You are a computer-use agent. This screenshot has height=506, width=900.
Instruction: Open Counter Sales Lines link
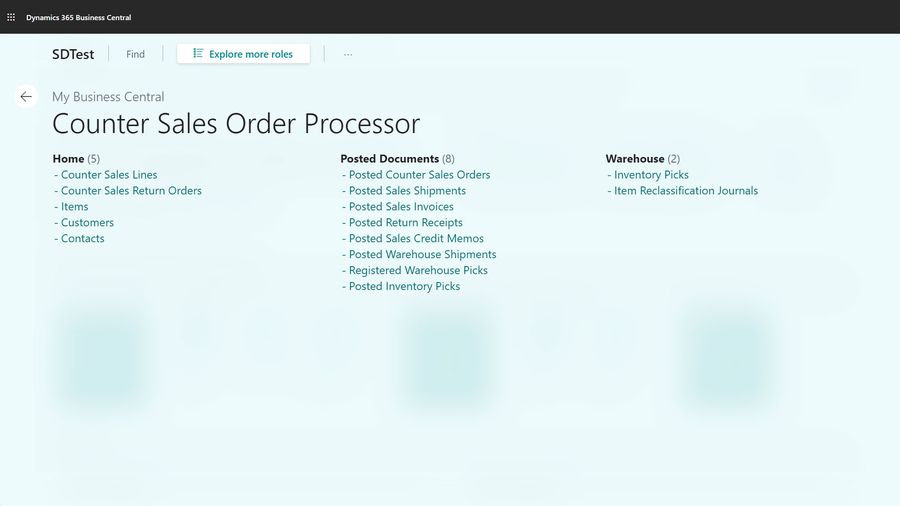point(109,175)
